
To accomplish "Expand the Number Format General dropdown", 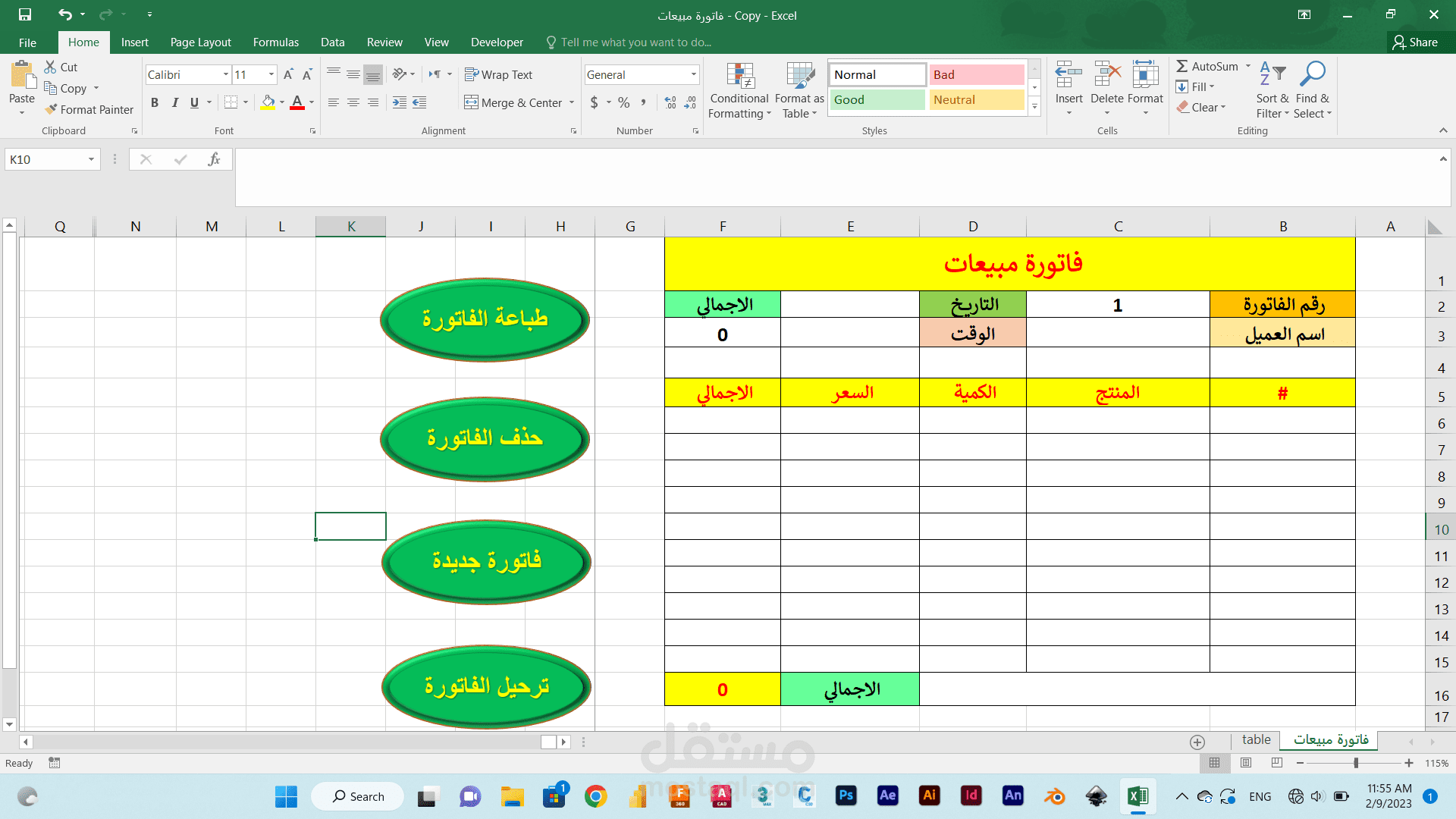I will point(693,74).
